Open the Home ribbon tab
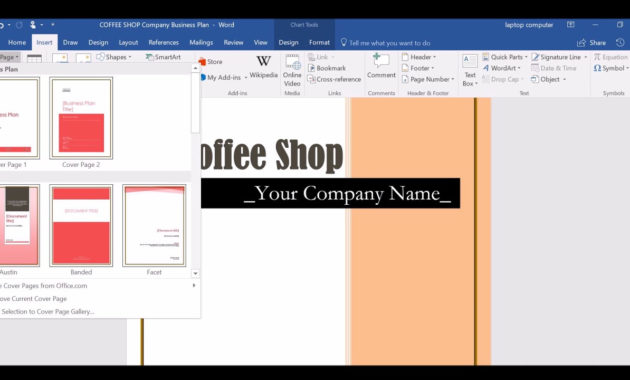 click(x=17, y=42)
